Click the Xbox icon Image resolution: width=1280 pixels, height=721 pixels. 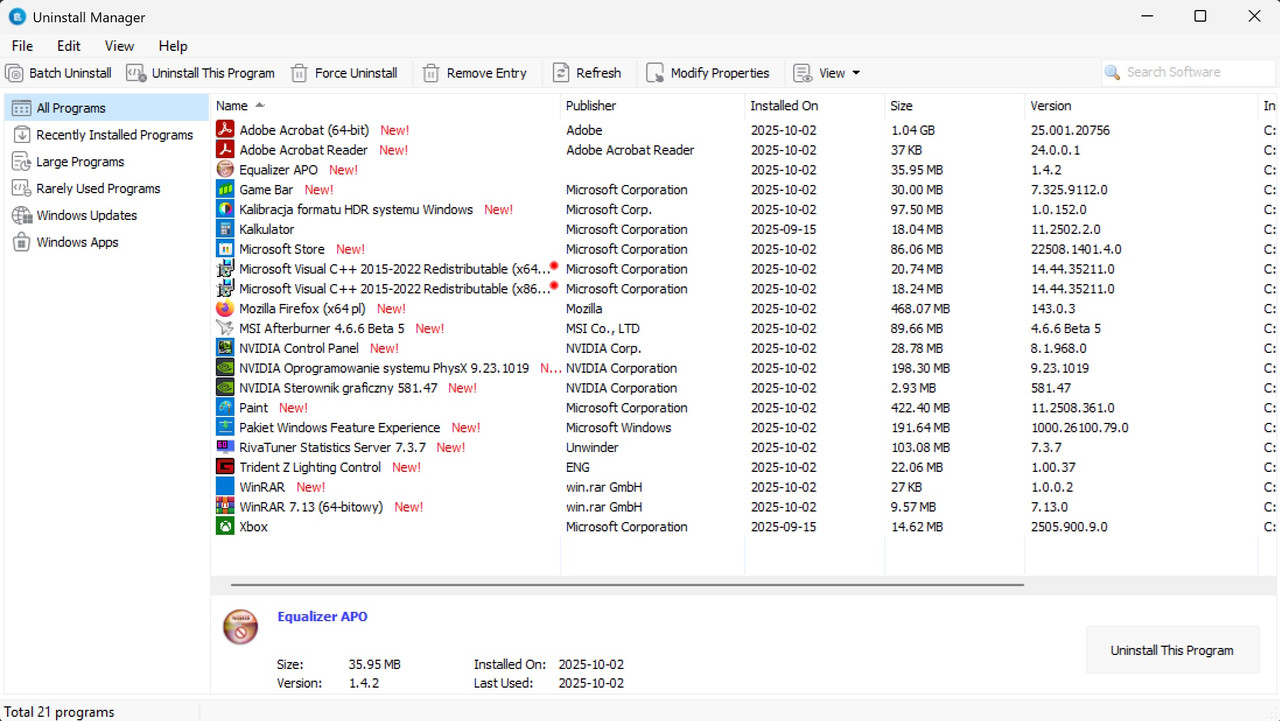click(x=224, y=527)
